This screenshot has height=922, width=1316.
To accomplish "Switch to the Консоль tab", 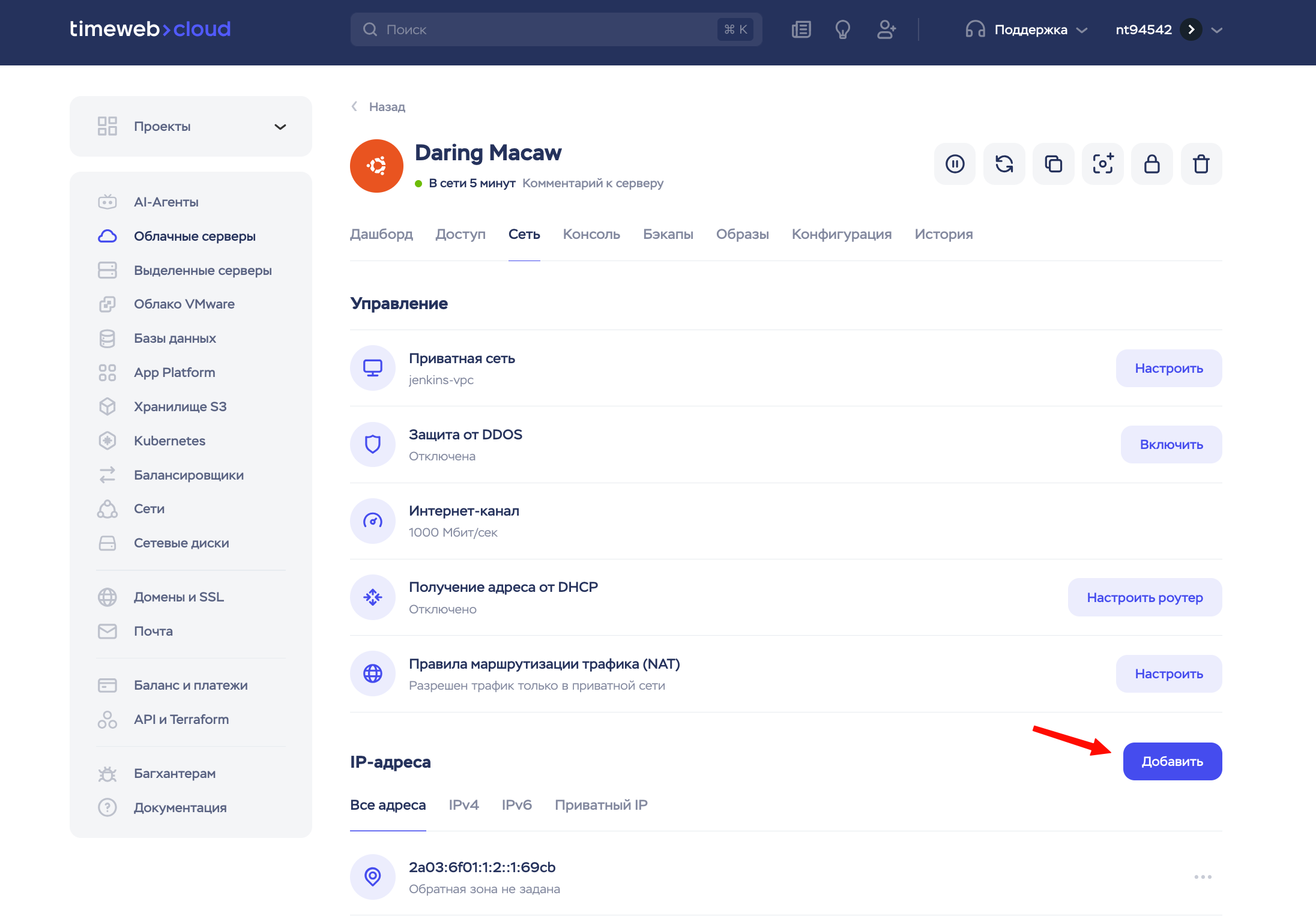I will tap(591, 234).
